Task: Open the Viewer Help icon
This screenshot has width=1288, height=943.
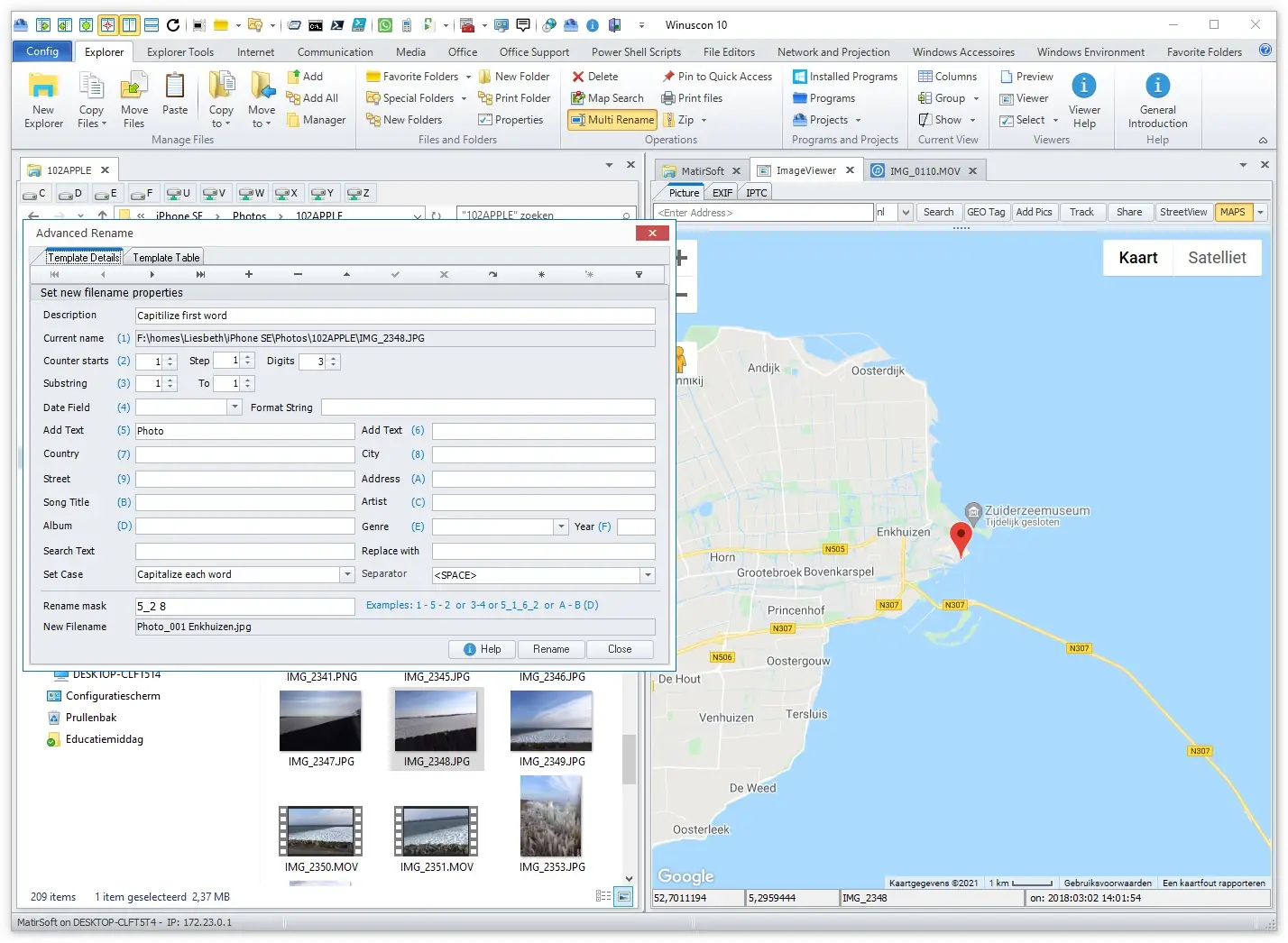Action: point(1084,100)
